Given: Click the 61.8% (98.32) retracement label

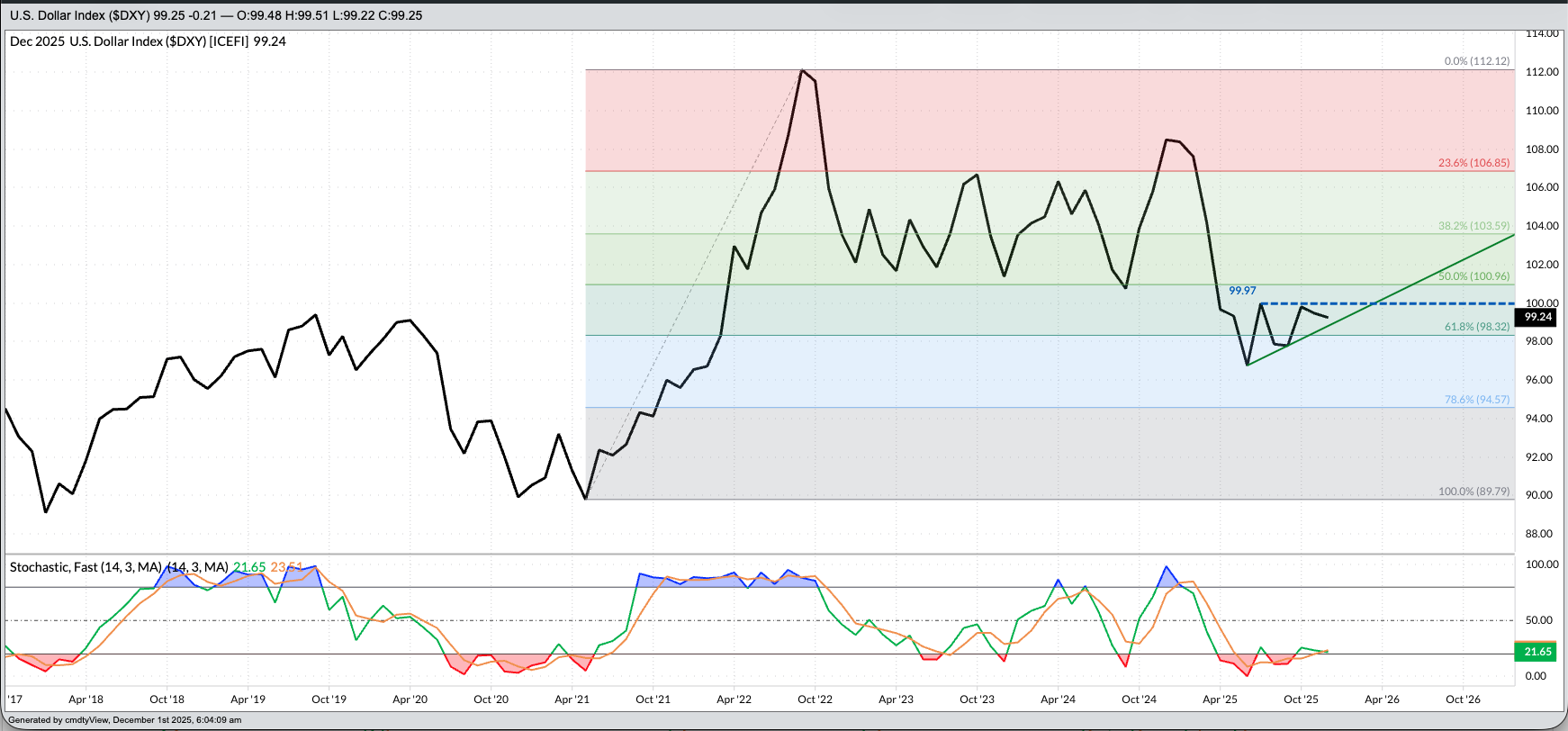Looking at the screenshot, I should point(1476,327).
